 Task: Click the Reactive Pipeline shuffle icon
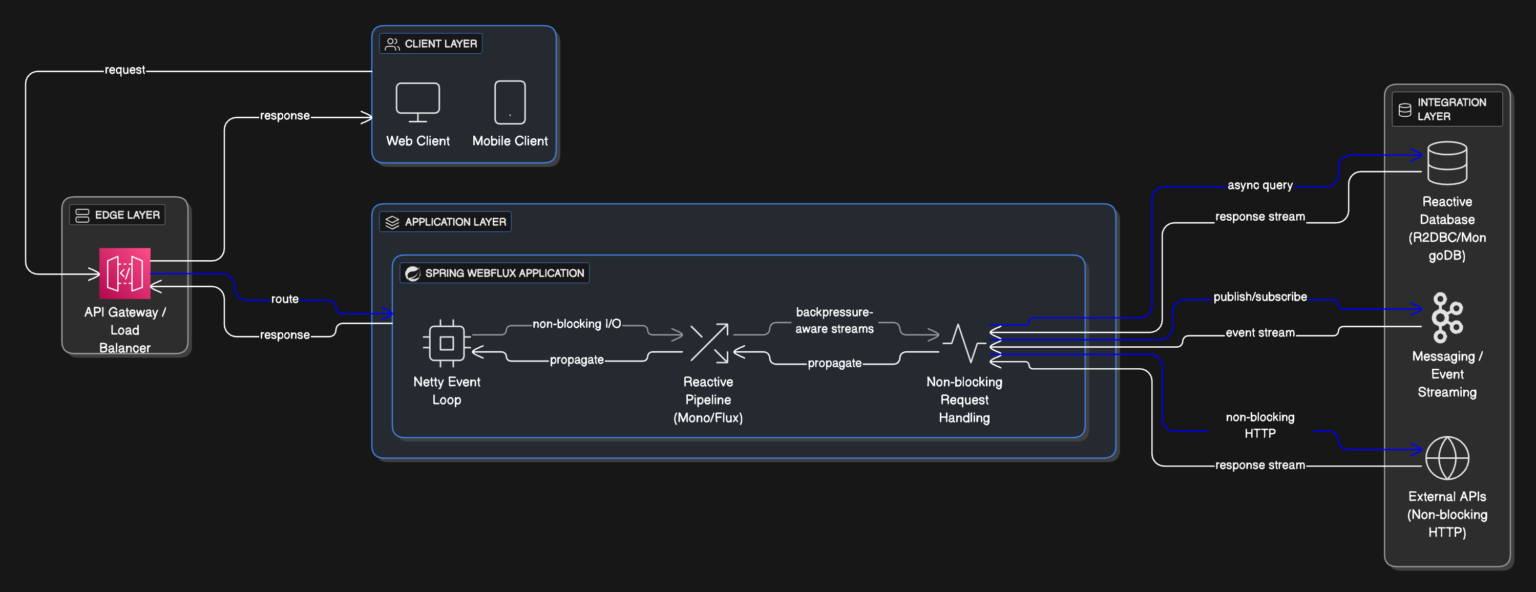708,343
